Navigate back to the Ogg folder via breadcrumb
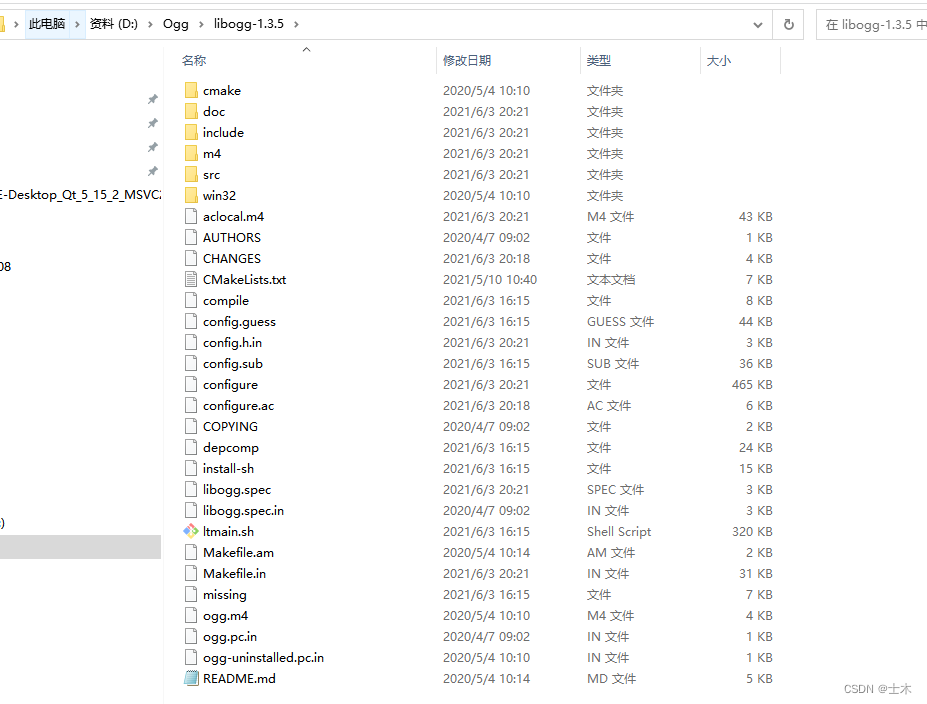Viewport: 927px width, 704px height. click(175, 23)
